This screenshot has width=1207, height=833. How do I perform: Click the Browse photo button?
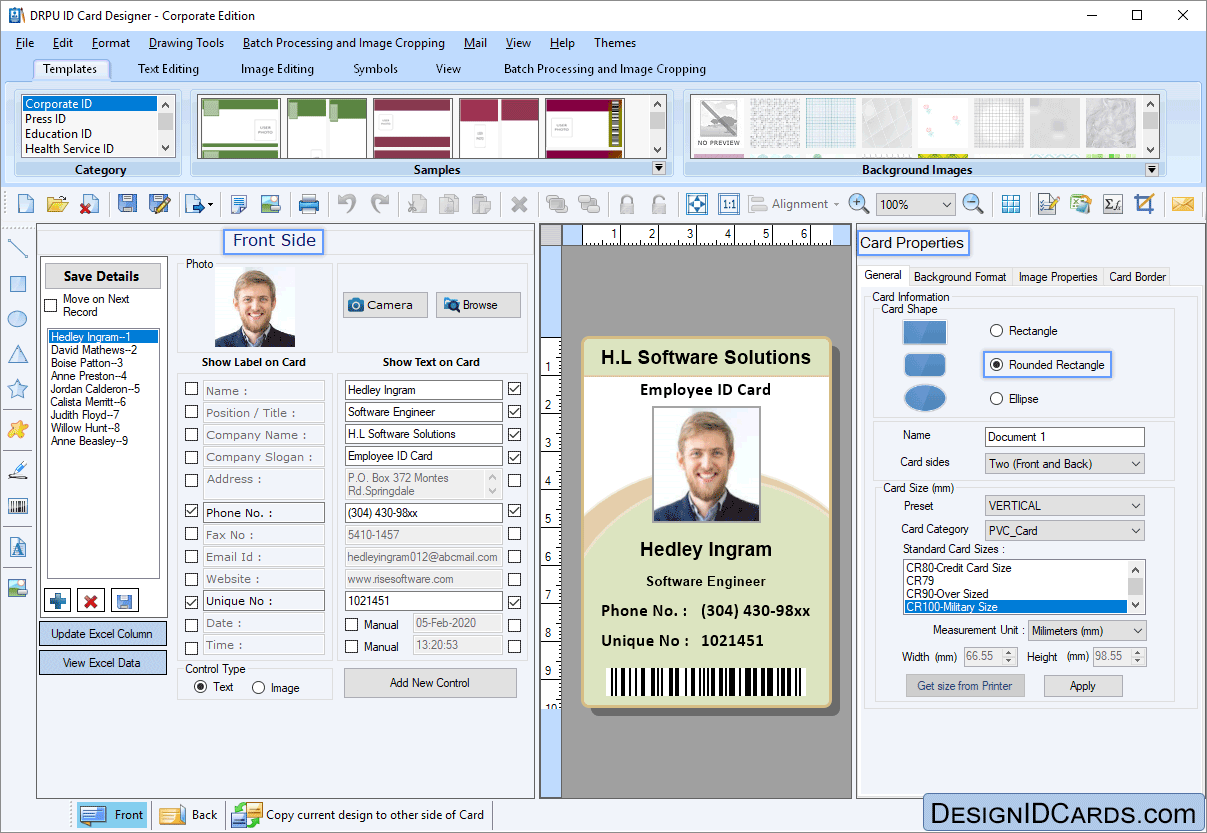coord(478,305)
